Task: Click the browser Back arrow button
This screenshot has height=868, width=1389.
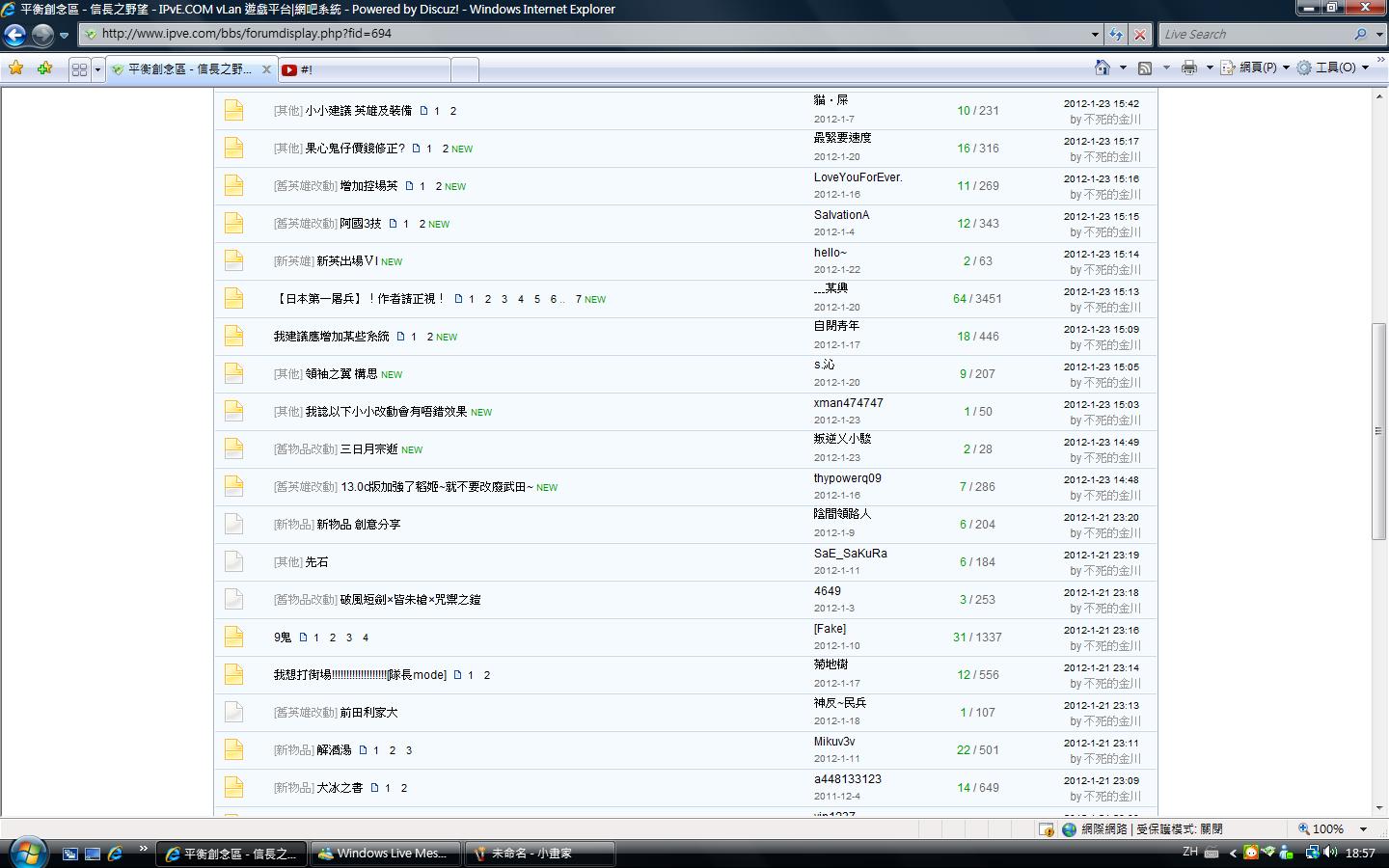Action: click(x=14, y=35)
